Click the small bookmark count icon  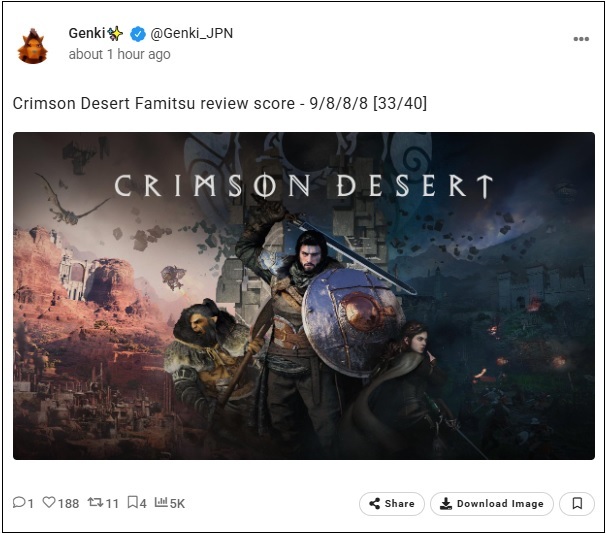133,502
